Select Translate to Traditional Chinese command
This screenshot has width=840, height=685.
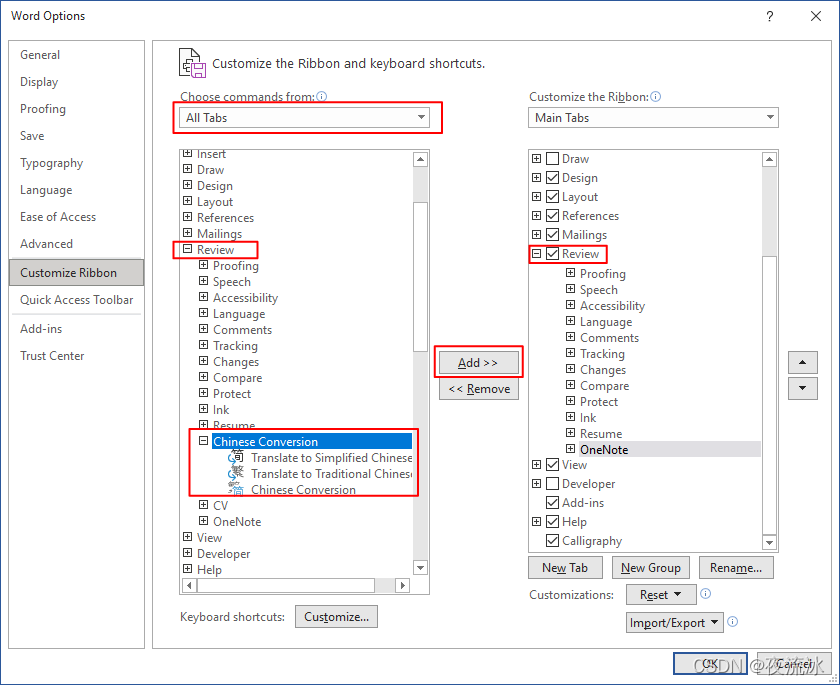pos(332,473)
